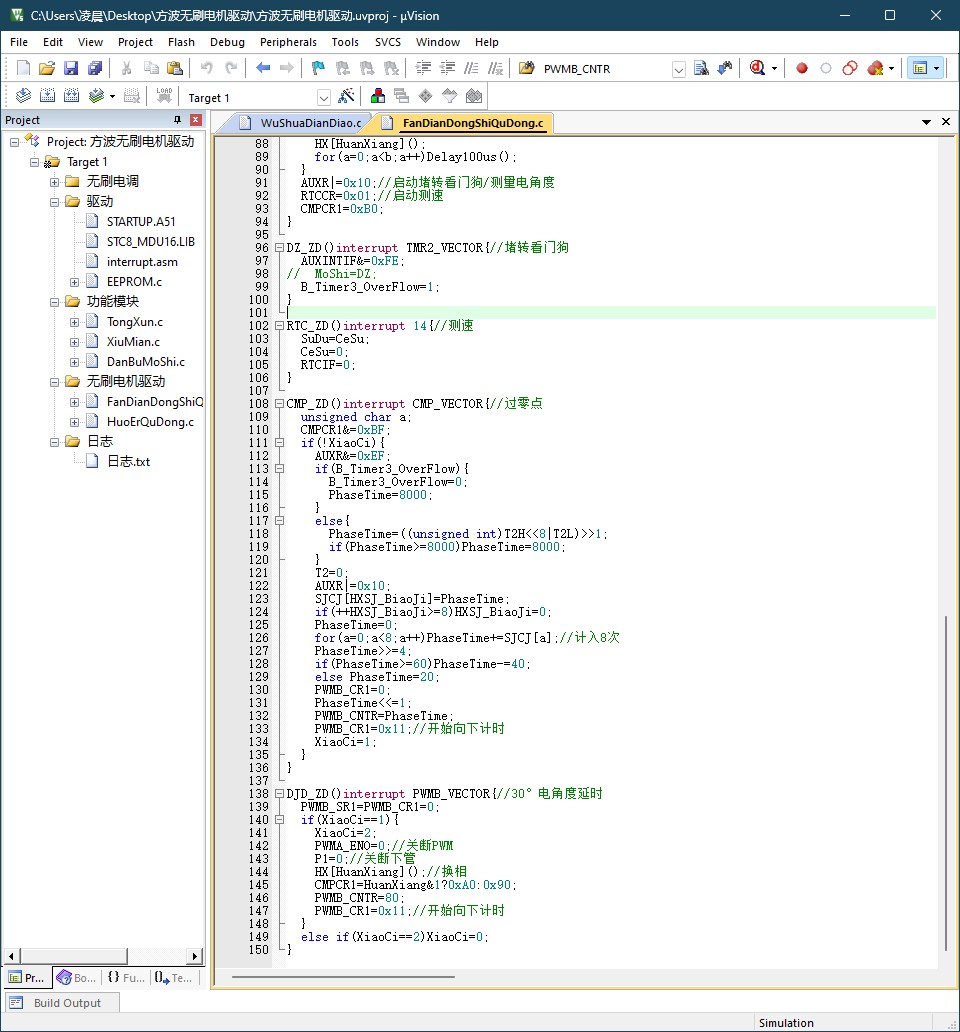960x1032 pixels.
Task: Click the Save file toolbar icon
Action: 71,68
